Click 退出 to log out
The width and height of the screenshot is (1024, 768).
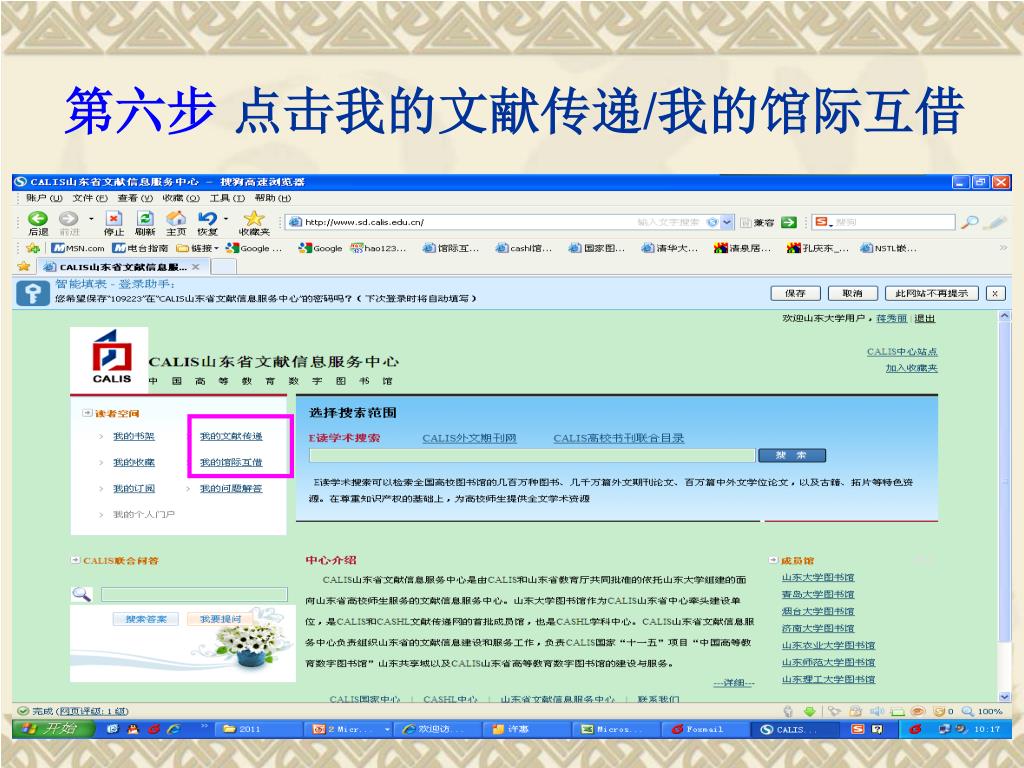(925, 319)
